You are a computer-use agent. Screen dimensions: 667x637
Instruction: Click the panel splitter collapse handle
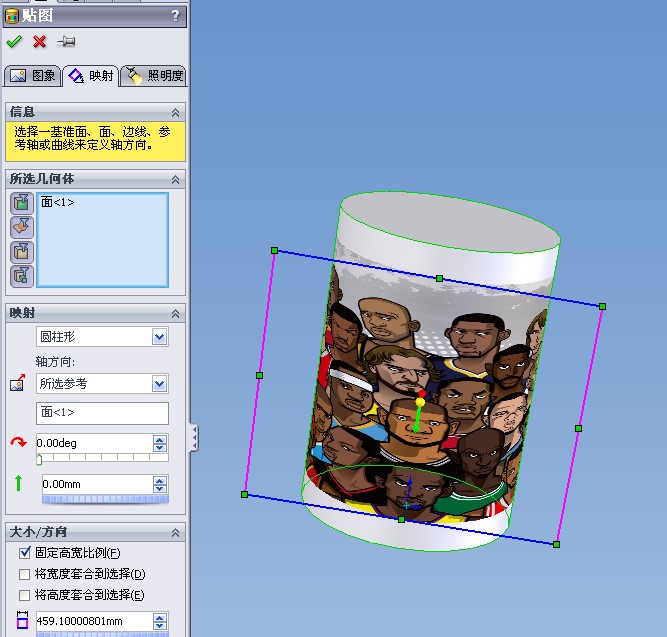tap(194, 437)
